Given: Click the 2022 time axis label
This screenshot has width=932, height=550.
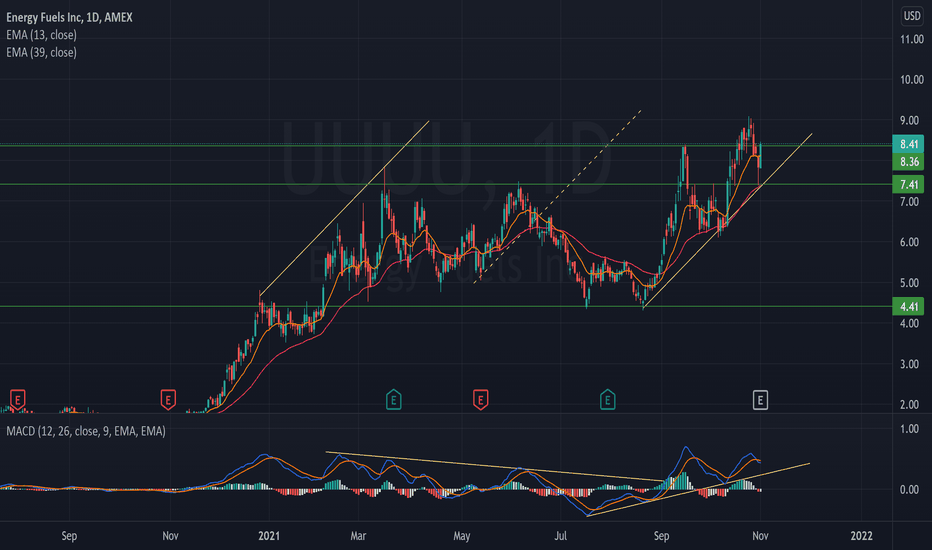Looking at the screenshot, I should [x=861, y=536].
